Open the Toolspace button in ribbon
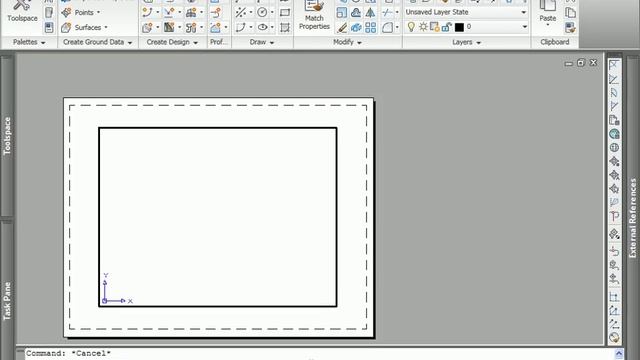640x360 pixels. coord(22,11)
